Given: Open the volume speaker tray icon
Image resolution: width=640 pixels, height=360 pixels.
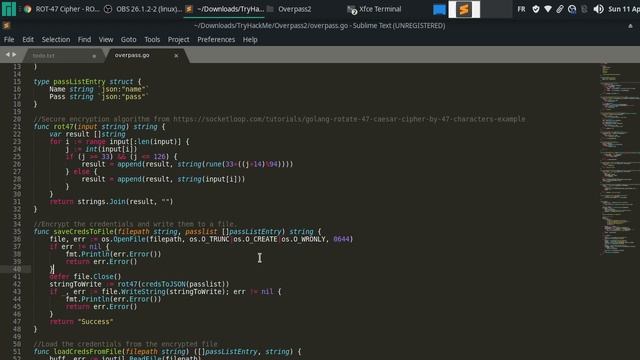Looking at the screenshot, I should tap(598, 9).
